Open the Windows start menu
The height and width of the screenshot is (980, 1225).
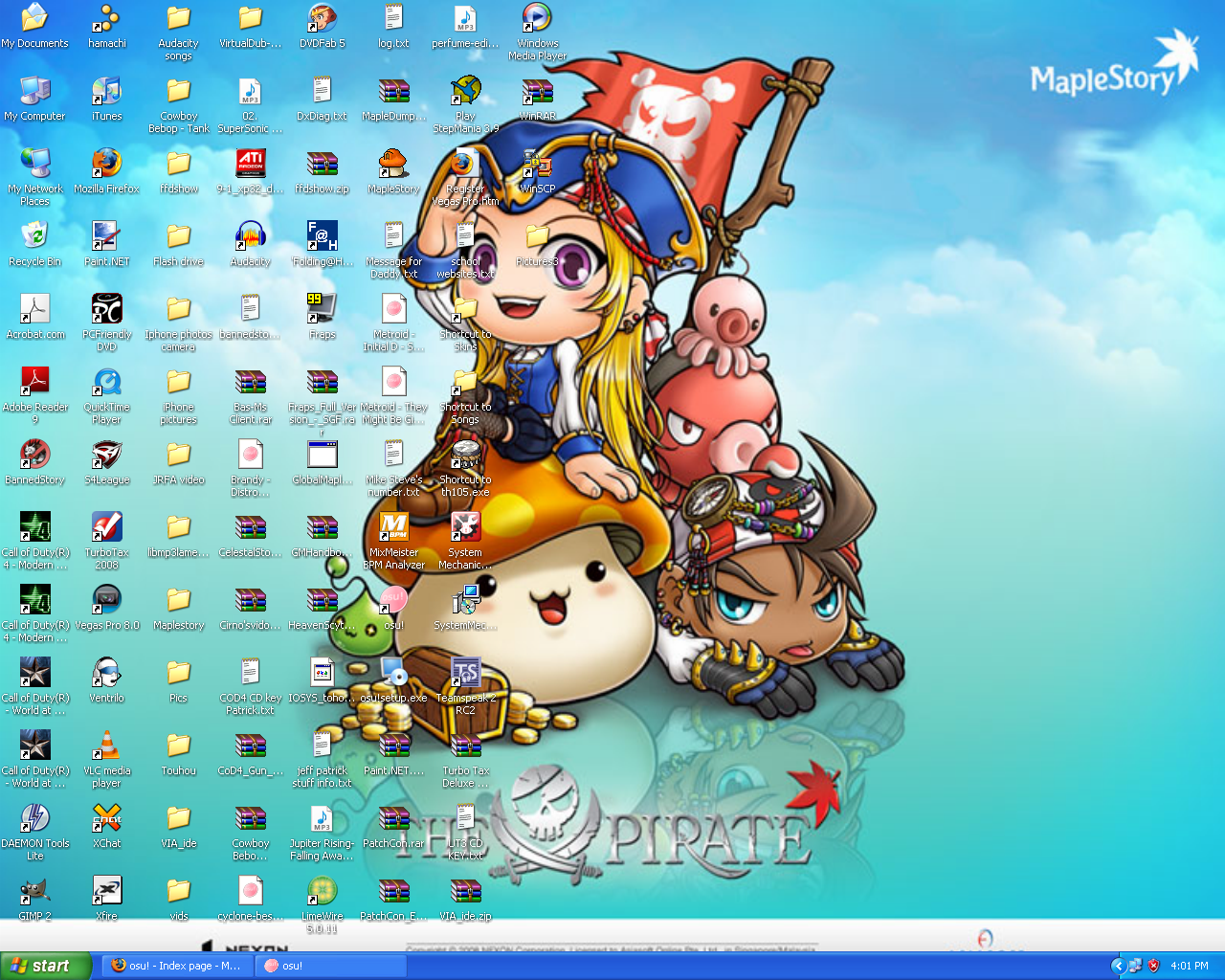coord(46,966)
